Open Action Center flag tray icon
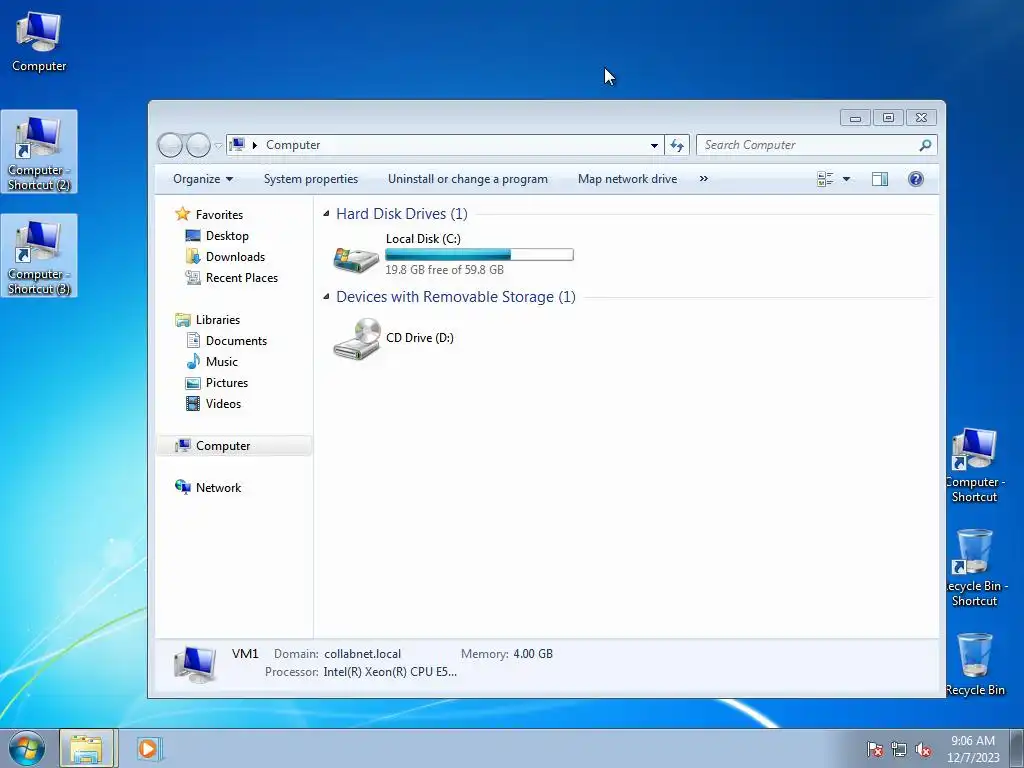 click(874, 750)
